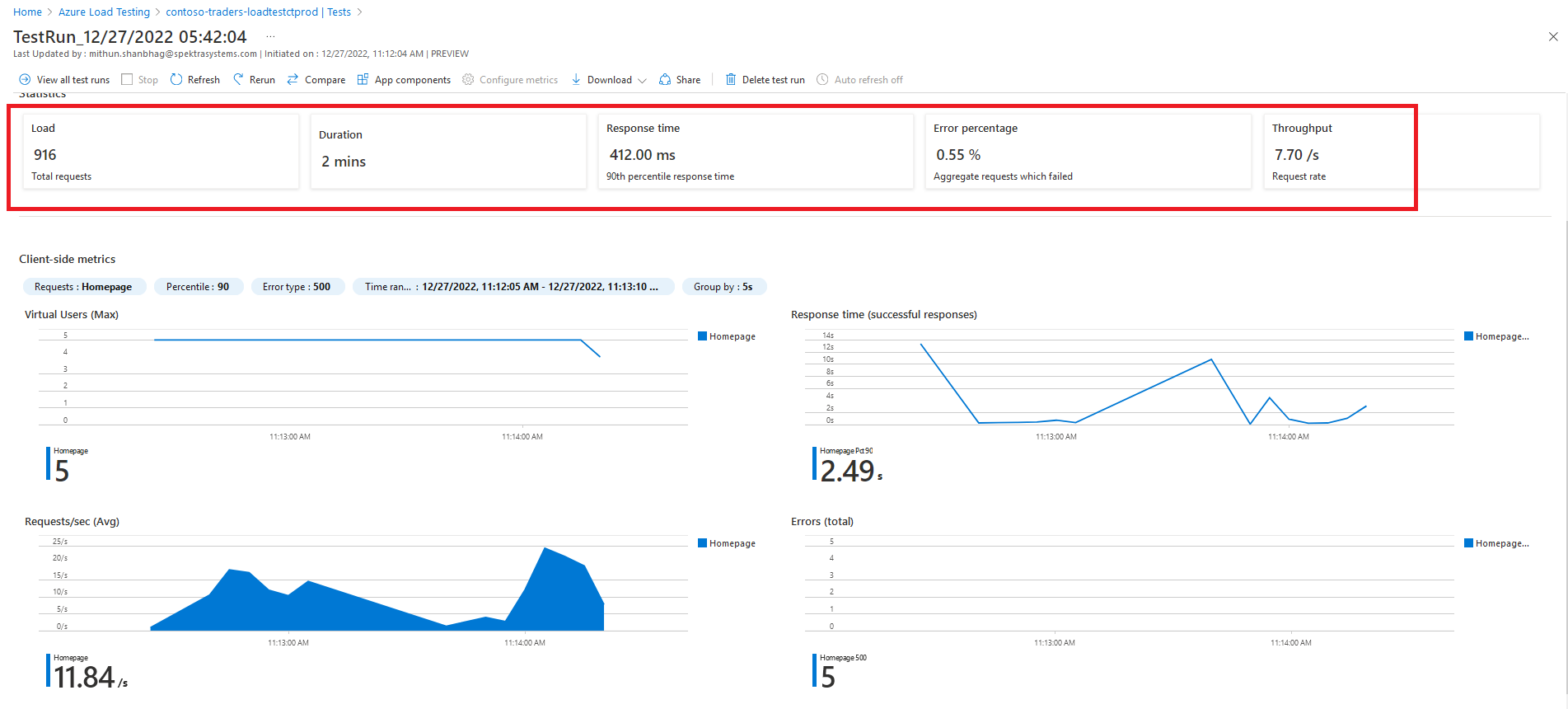The image size is (1568, 709).
Task: Click the Response time 412.00 ms card
Action: tap(756, 152)
